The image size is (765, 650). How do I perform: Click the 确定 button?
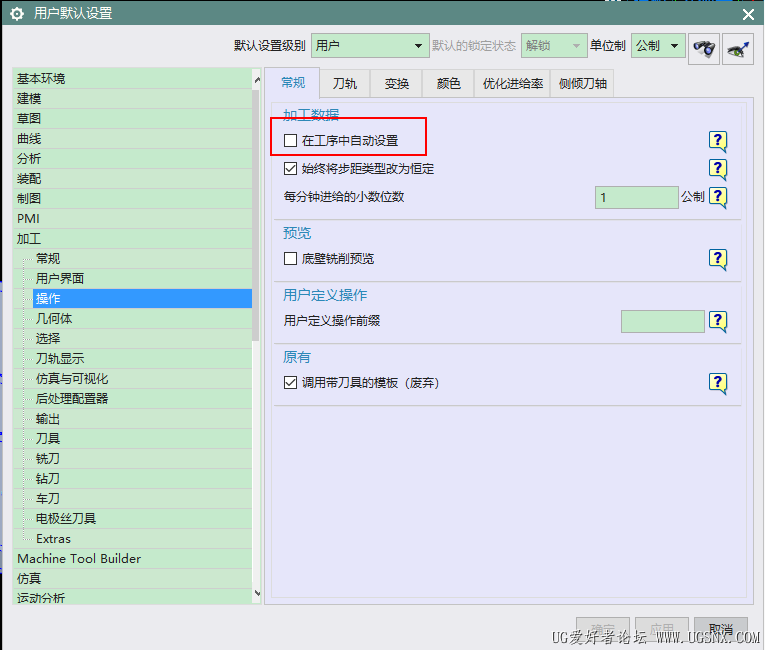point(603,629)
